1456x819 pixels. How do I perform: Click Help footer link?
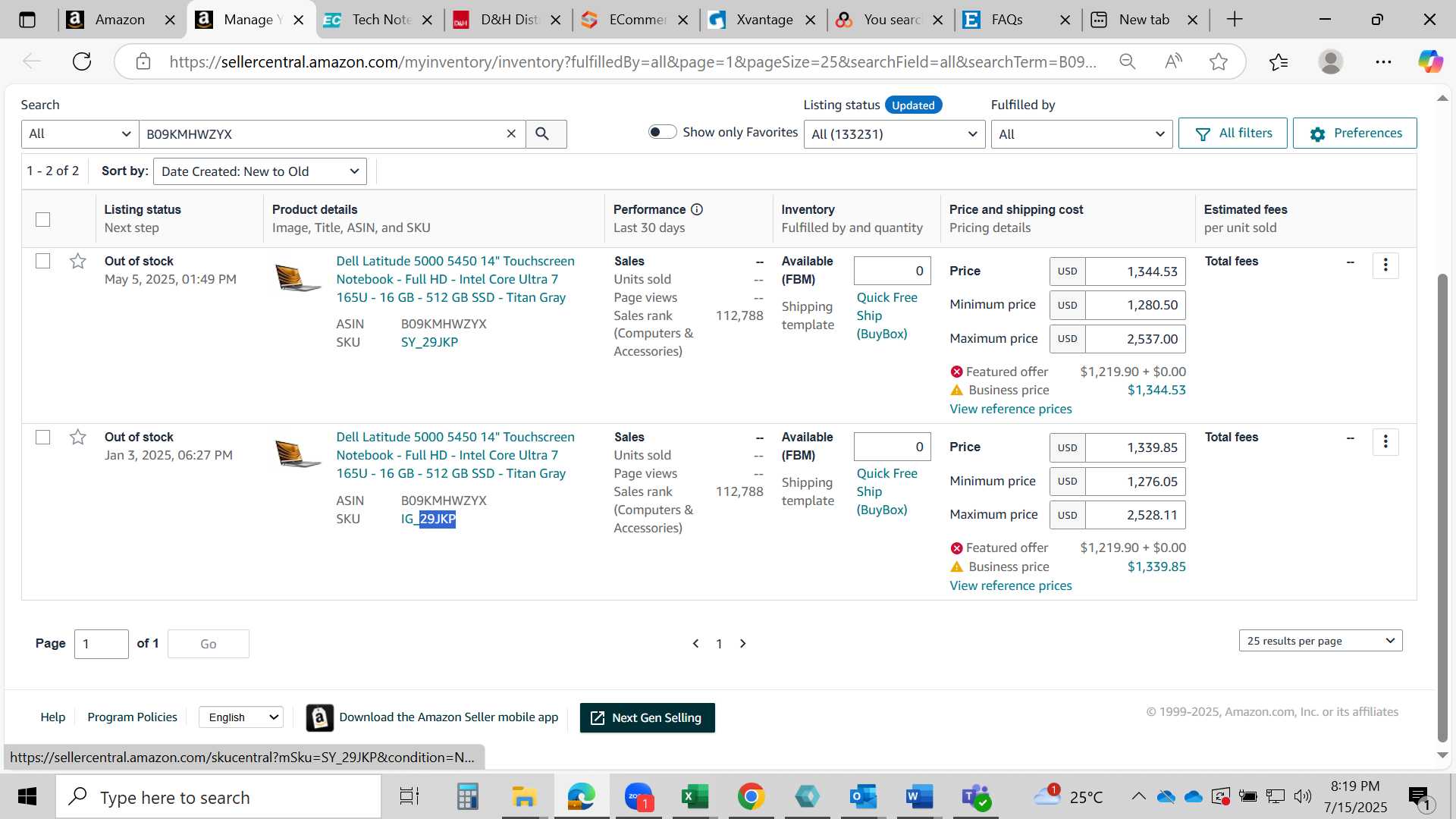pos(52,717)
